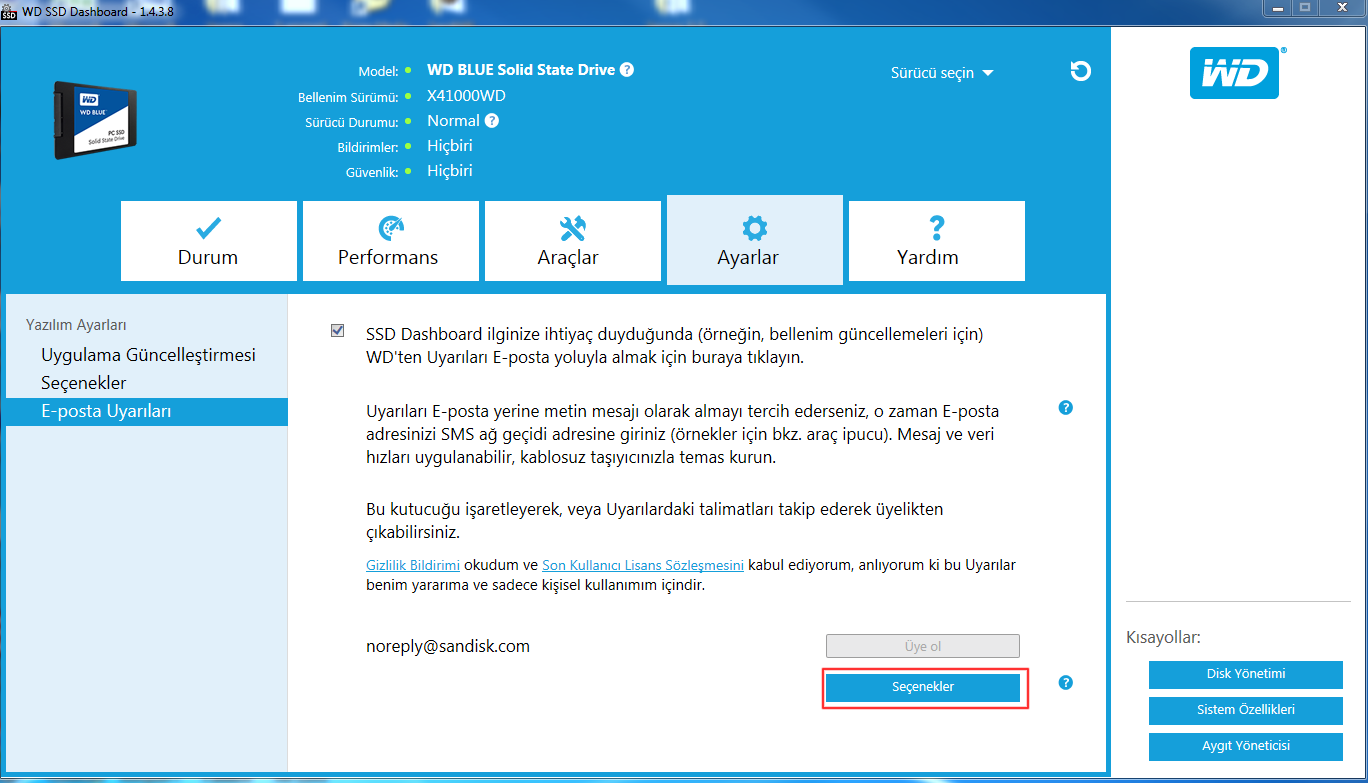The height and width of the screenshot is (783, 1368).
Task: Switch to the Durum tab
Action: tap(209, 241)
